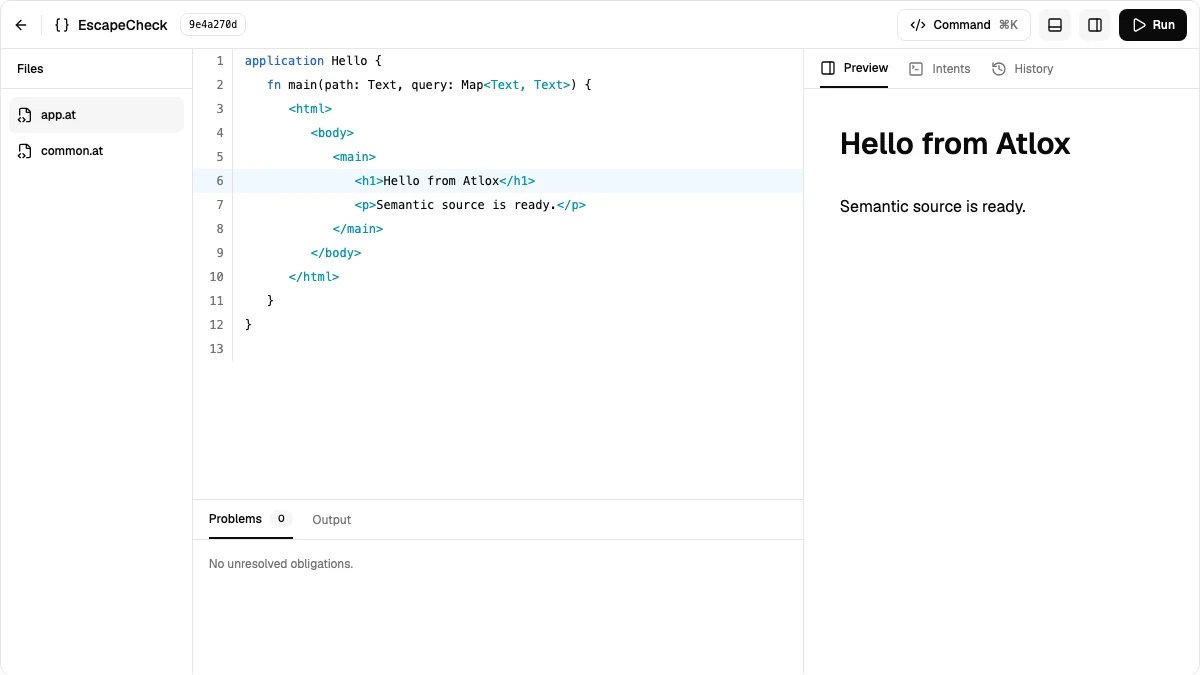Click line number 6 in gutter
This screenshot has width=1200, height=675.
tap(219, 181)
